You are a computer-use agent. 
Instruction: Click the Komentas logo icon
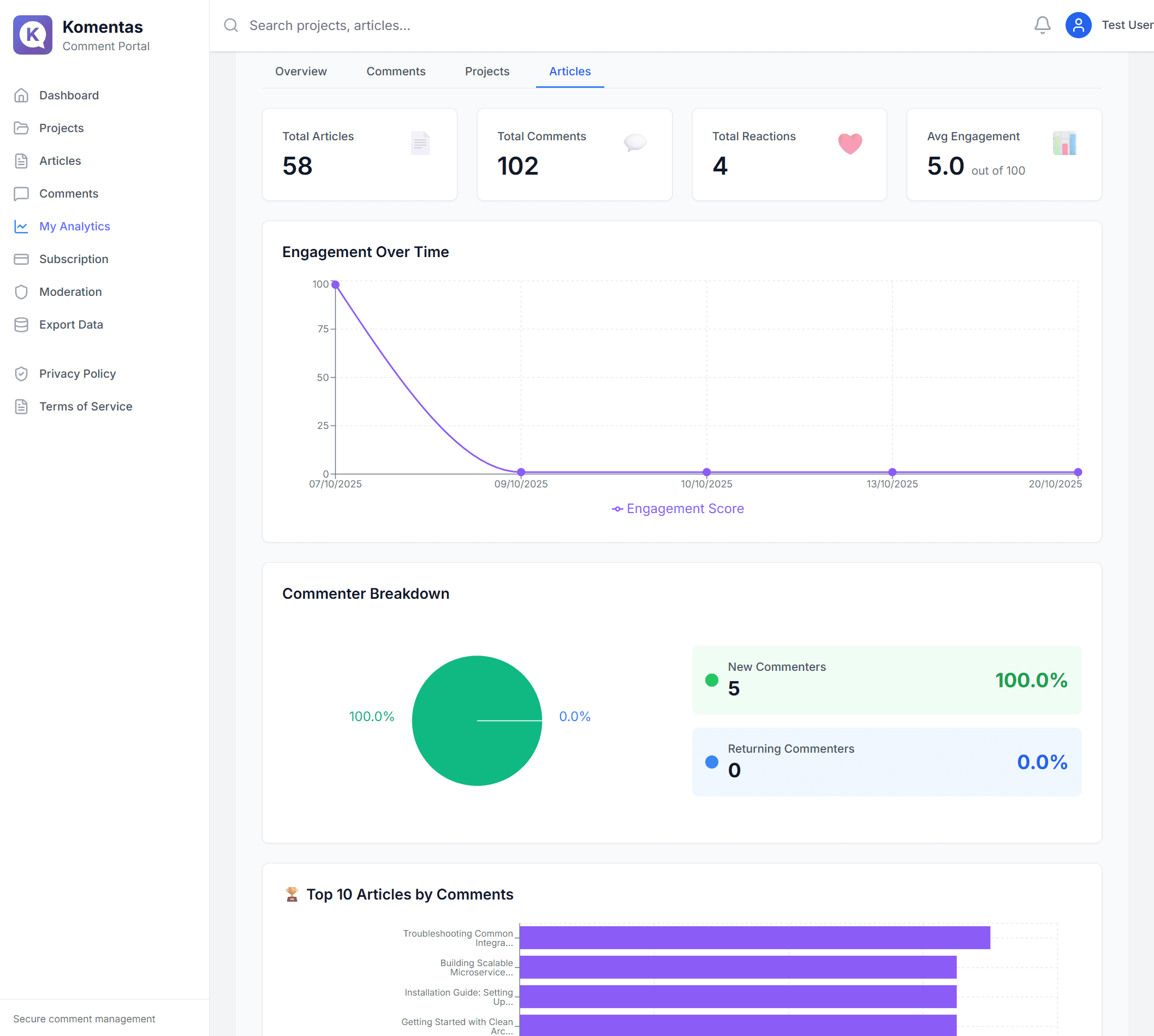(x=32, y=35)
